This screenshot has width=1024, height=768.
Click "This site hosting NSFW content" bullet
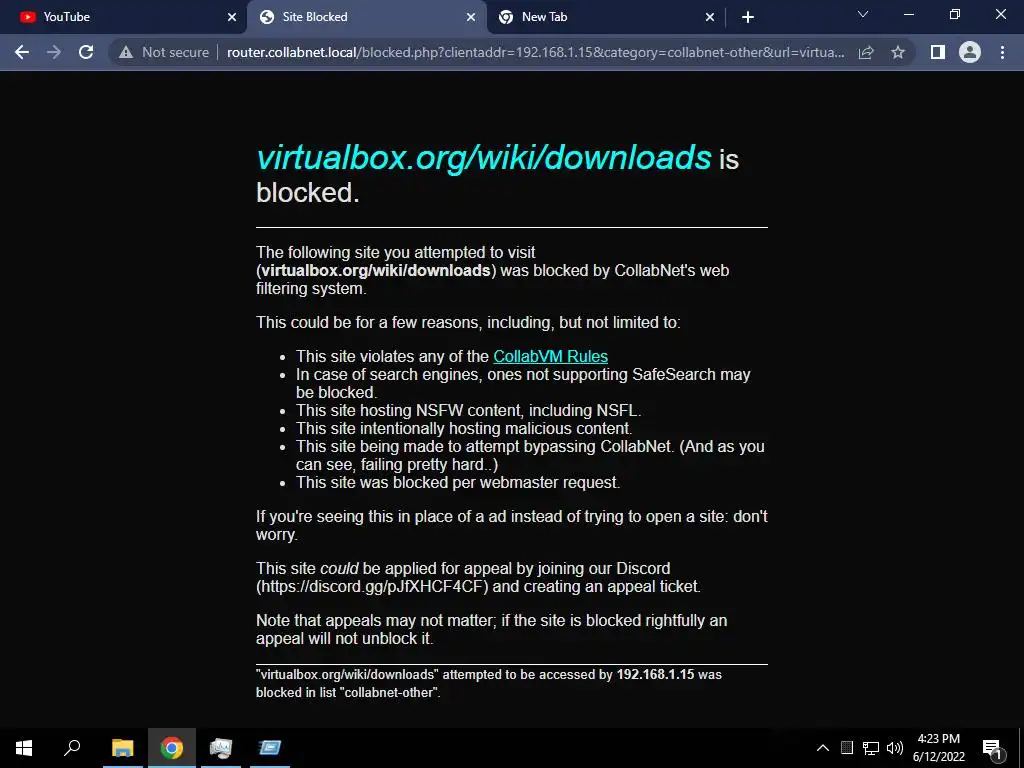pyautogui.click(x=468, y=410)
